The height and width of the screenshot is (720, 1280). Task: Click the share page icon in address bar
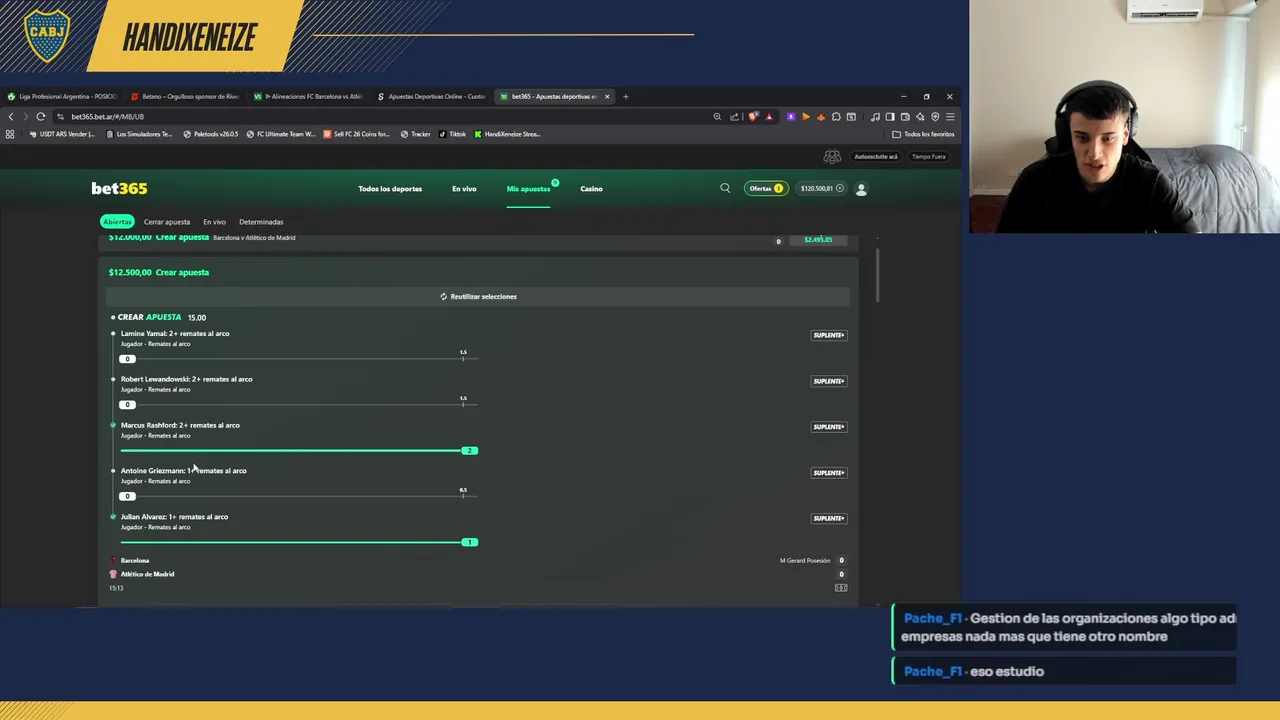coord(734,116)
